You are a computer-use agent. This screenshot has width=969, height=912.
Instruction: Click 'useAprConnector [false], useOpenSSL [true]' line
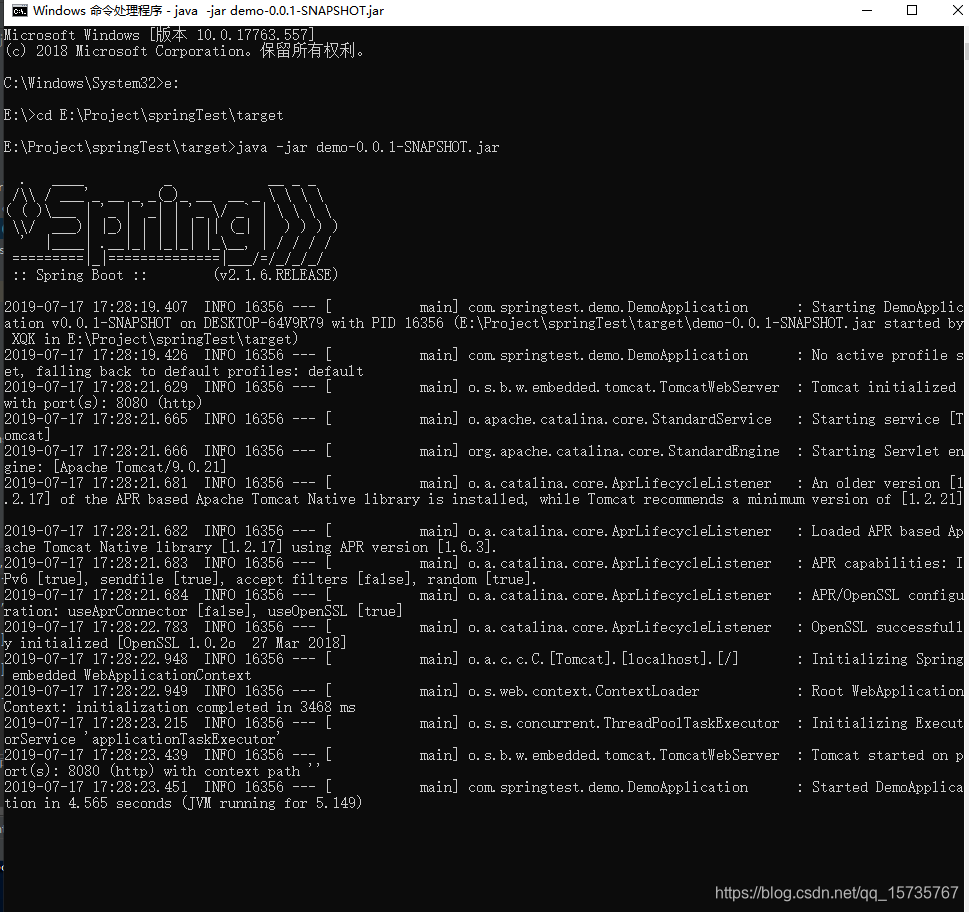[x=235, y=612]
